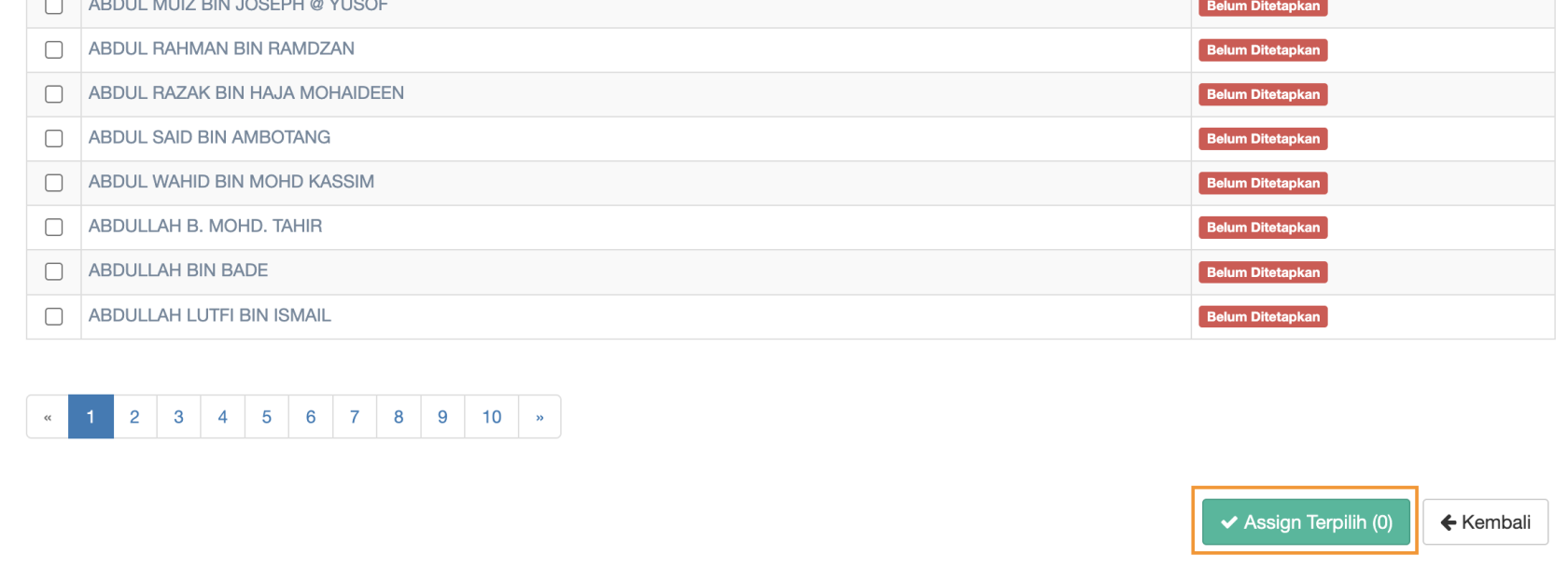Go to page 5 in pagination

(x=267, y=417)
